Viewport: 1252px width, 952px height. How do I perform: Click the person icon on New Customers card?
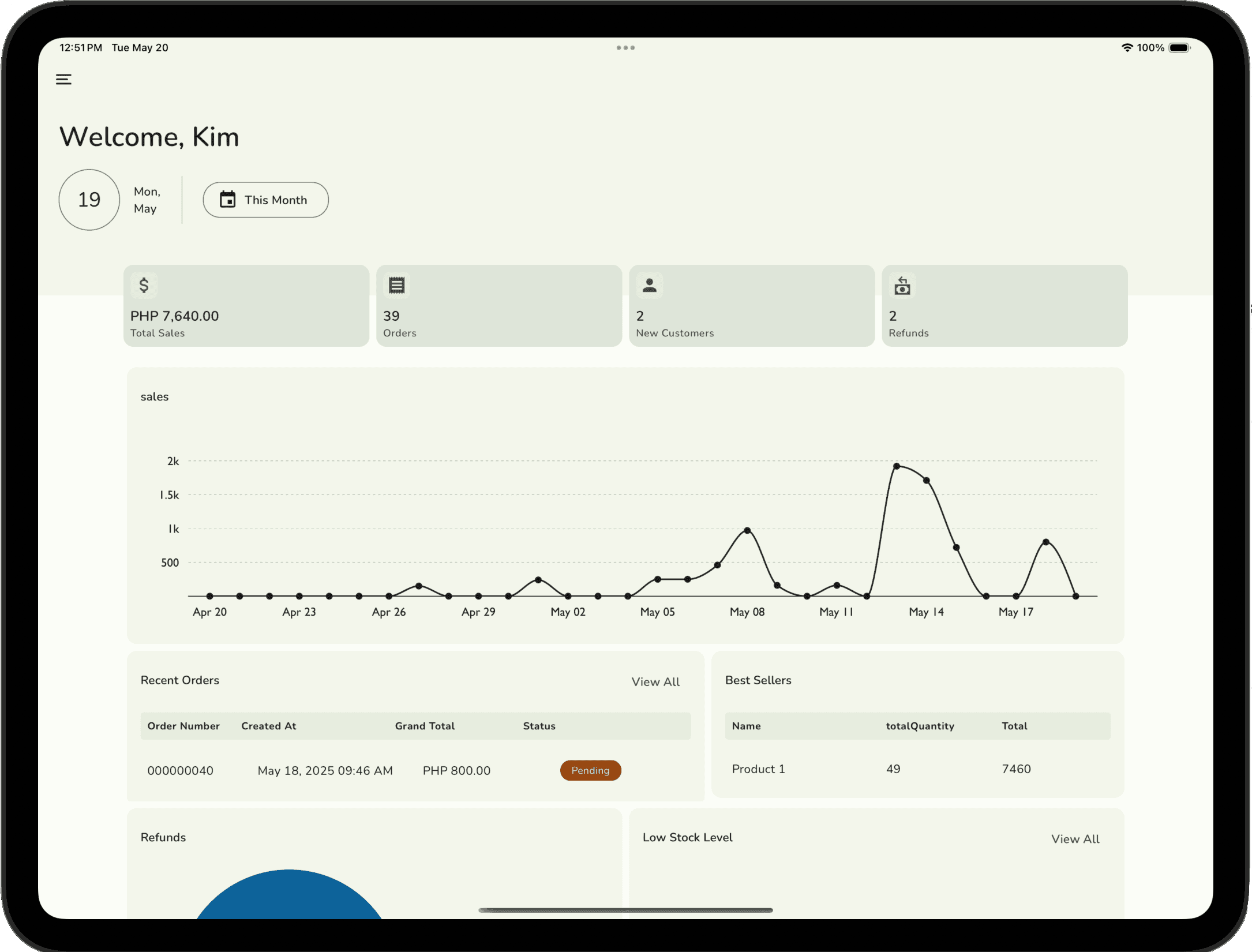tap(649, 284)
